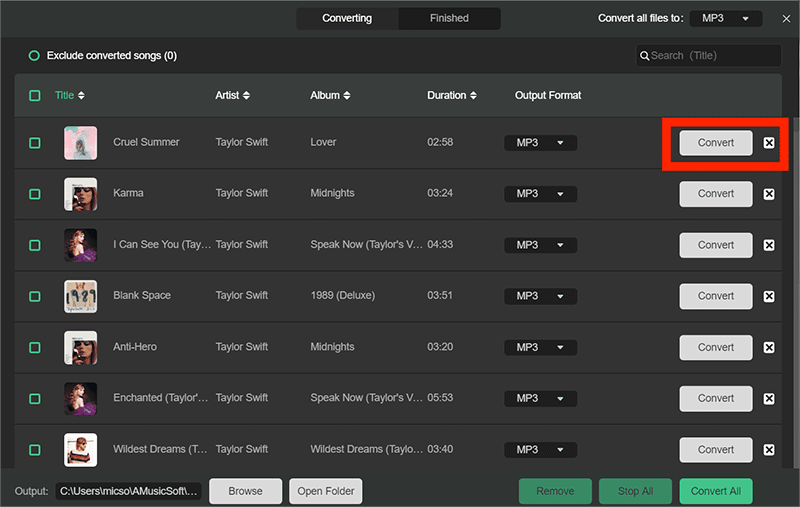
Task: Click Karma album cover thumbnail
Action: pyautogui.click(x=81, y=194)
